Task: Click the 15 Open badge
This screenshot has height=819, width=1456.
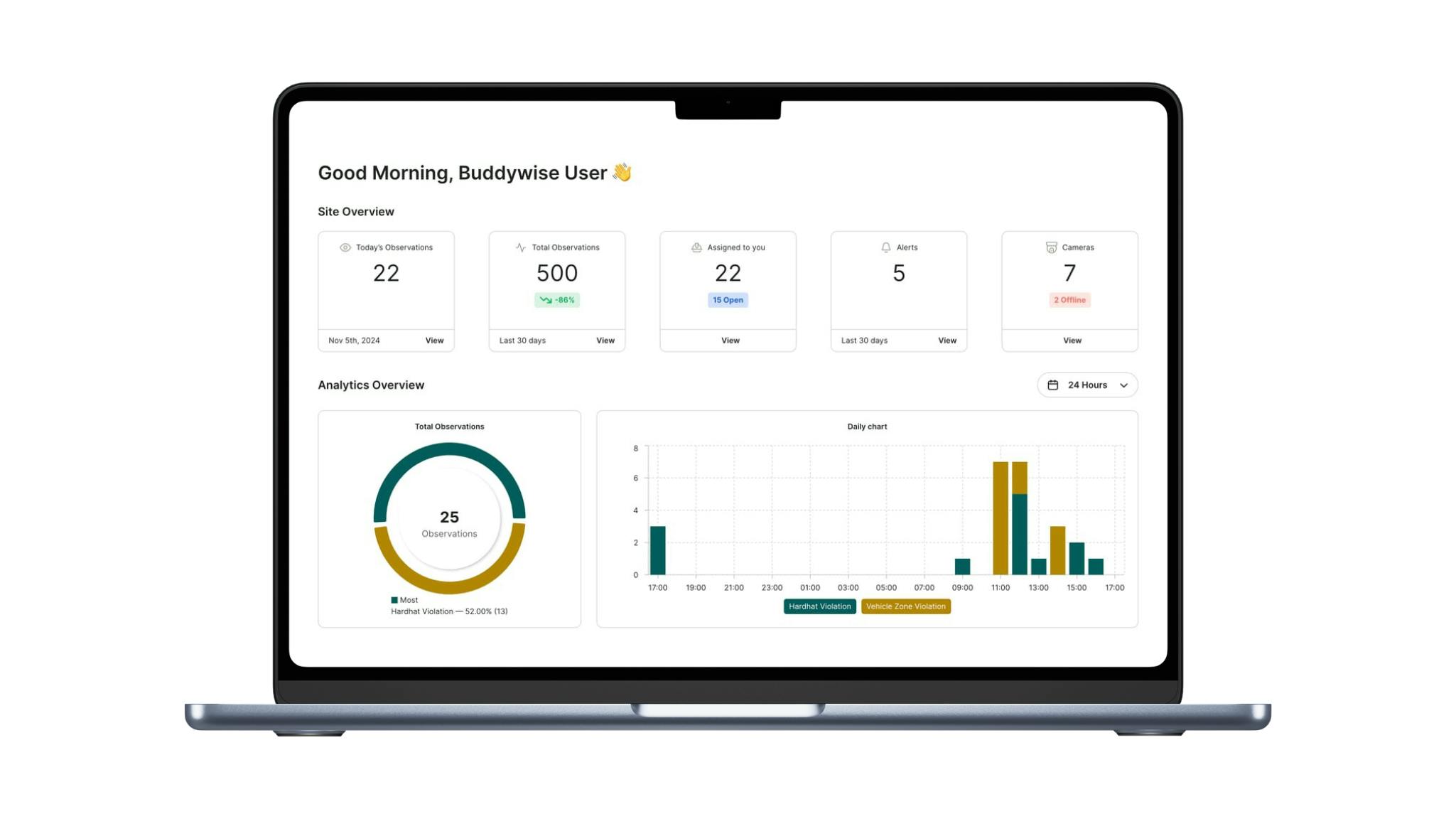Action: [728, 300]
